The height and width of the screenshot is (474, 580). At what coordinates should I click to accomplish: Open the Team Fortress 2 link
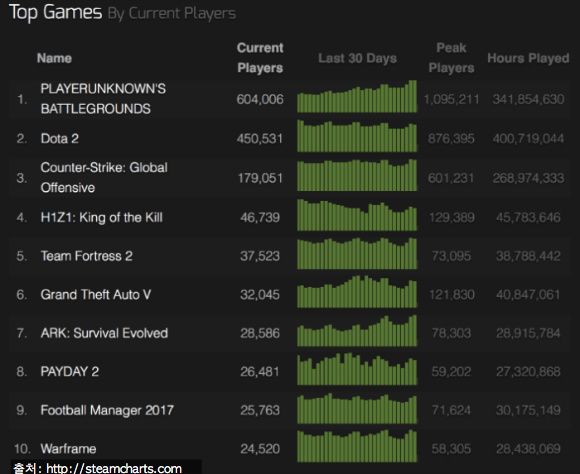(87, 256)
